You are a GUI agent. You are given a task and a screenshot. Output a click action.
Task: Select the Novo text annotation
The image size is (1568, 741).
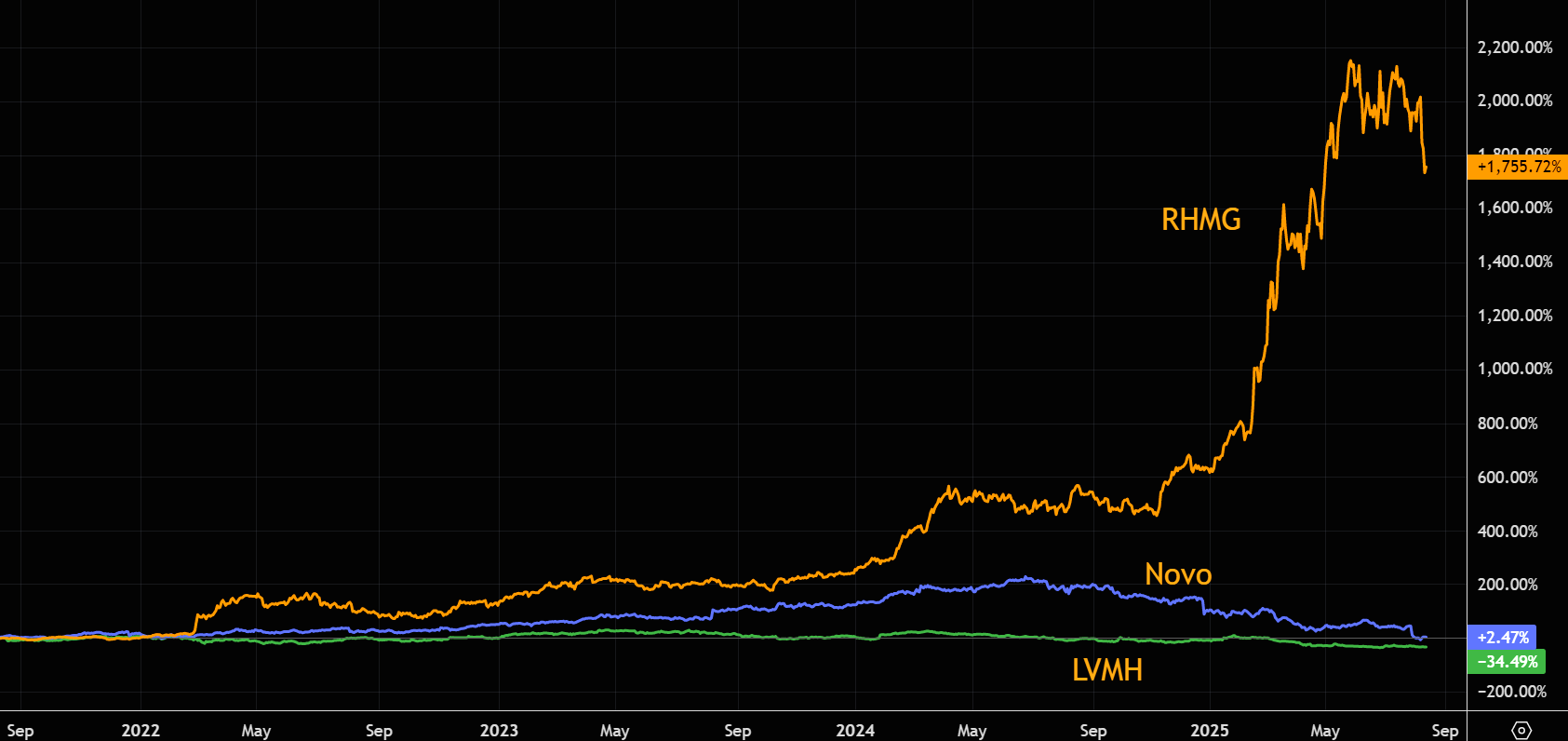(1177, 574)
